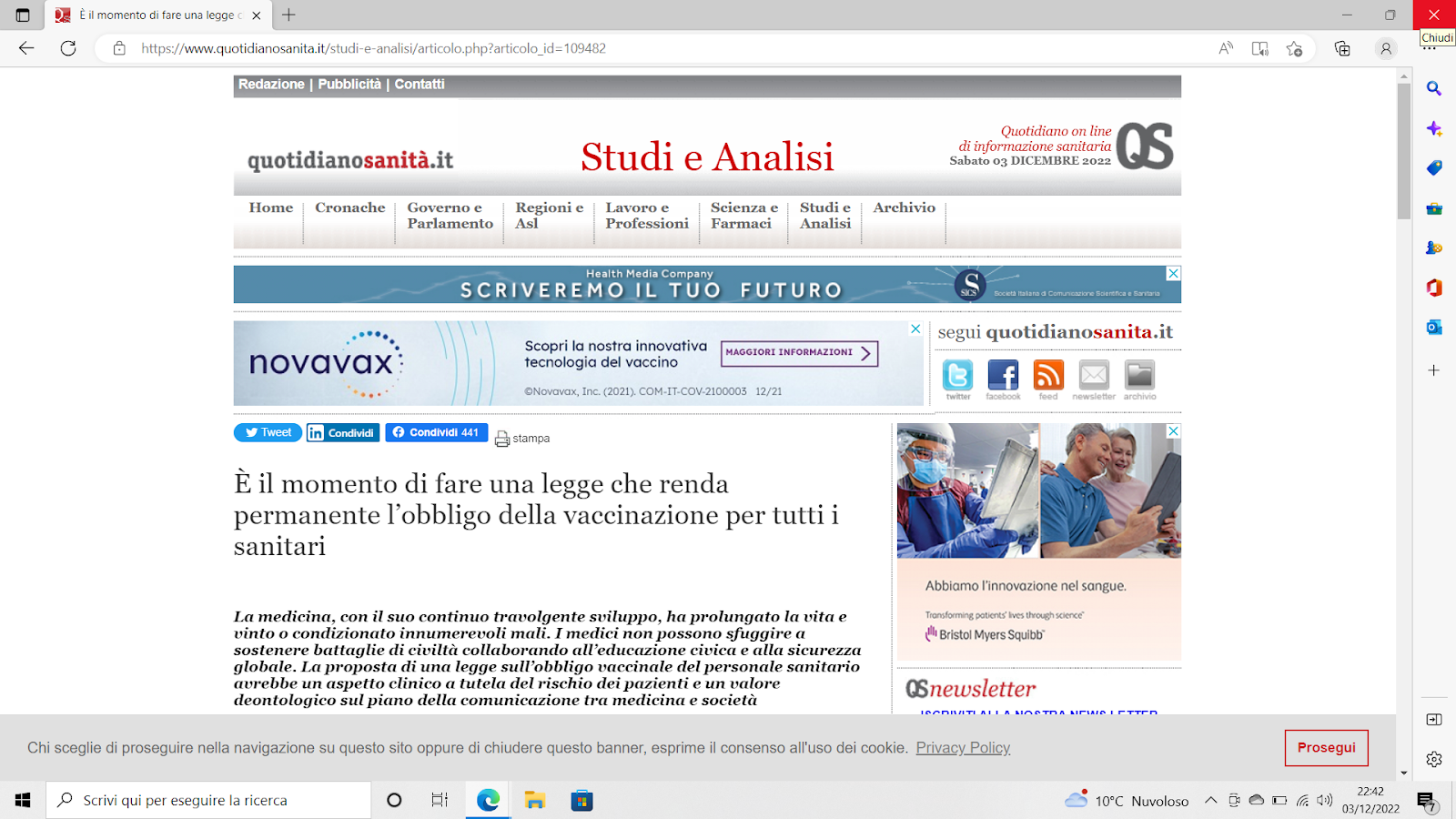
Task: Add this page to favorites
Action: tap(1294, 48)
